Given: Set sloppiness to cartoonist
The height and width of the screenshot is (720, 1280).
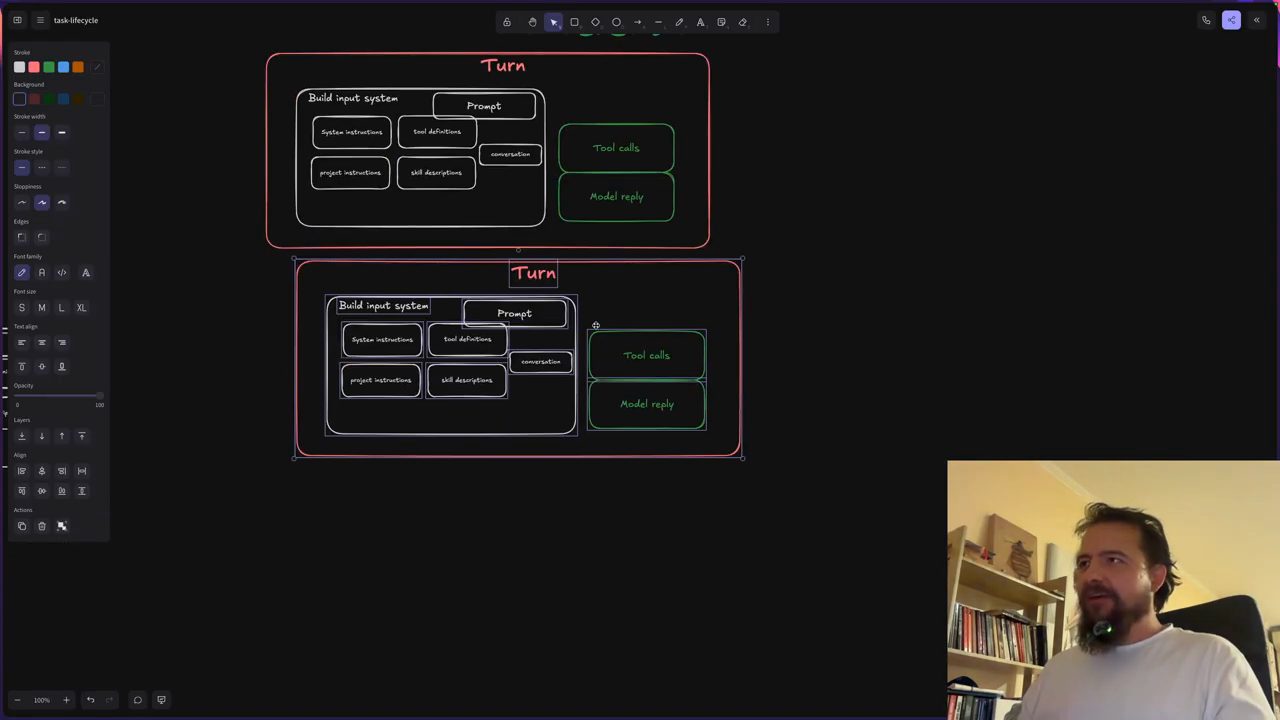Looking at the screenshot, I should [62, 202].
